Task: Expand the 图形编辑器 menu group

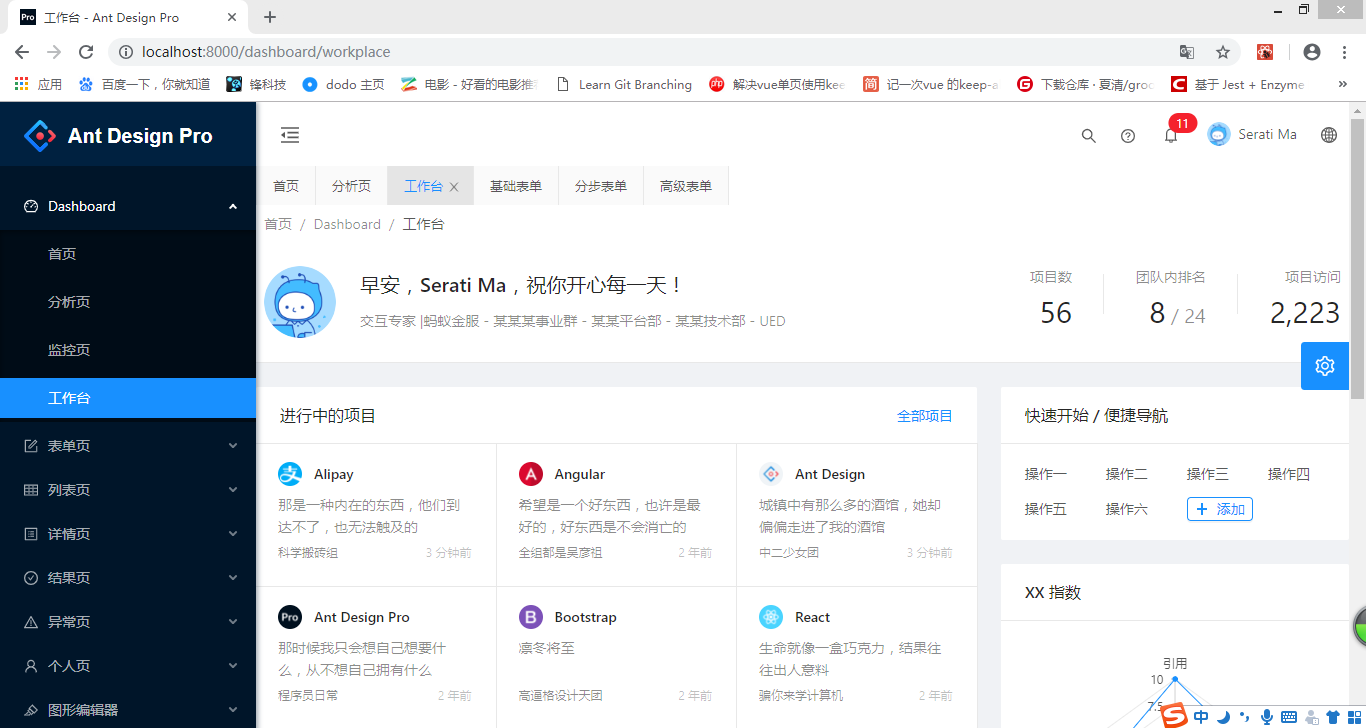Action: click(128, 710)
